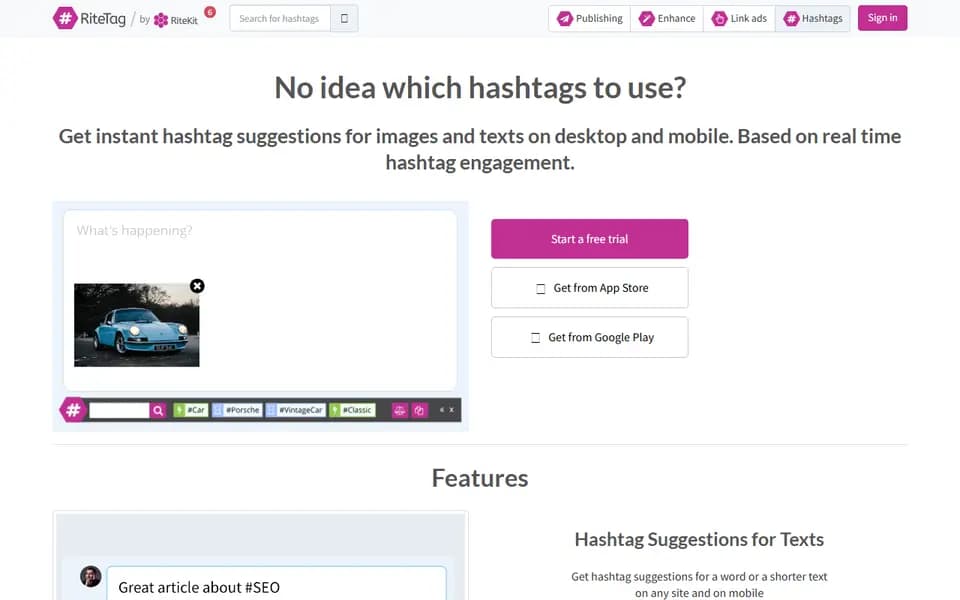Click the magnifier search icon in toolbar
960x600 pixels.
[x=158, y=410]
